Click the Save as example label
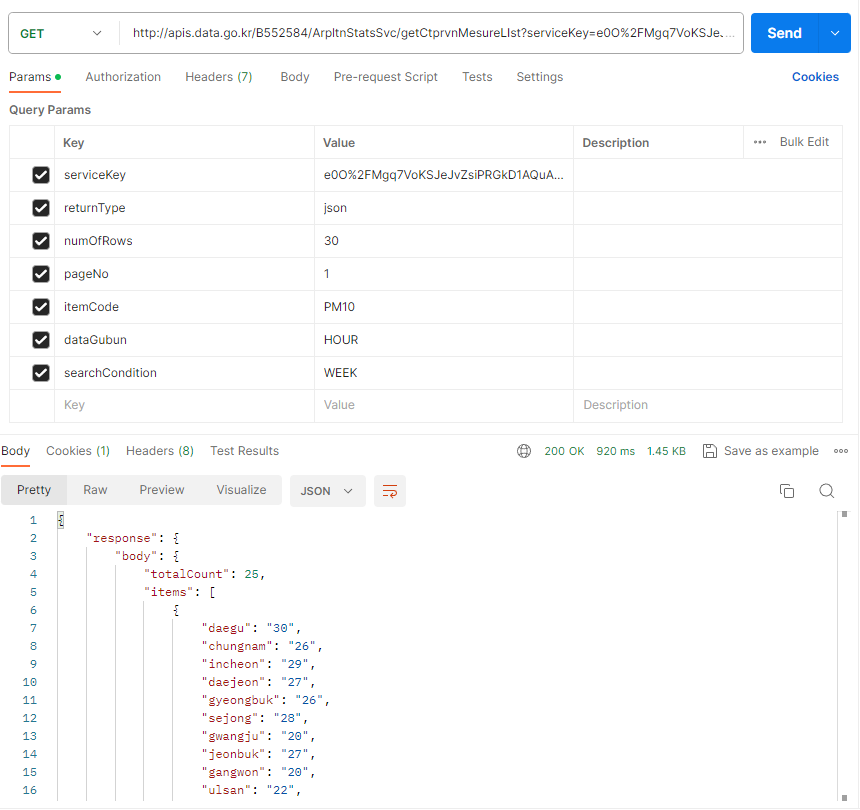860x810 pixels. (x=771, y=451)
